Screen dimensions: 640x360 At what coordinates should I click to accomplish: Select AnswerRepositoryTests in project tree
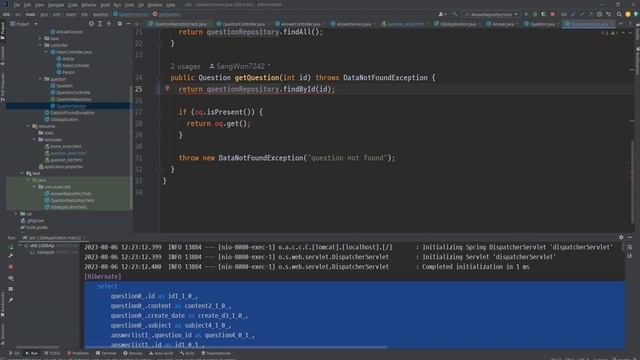click(x=68, y=193)
